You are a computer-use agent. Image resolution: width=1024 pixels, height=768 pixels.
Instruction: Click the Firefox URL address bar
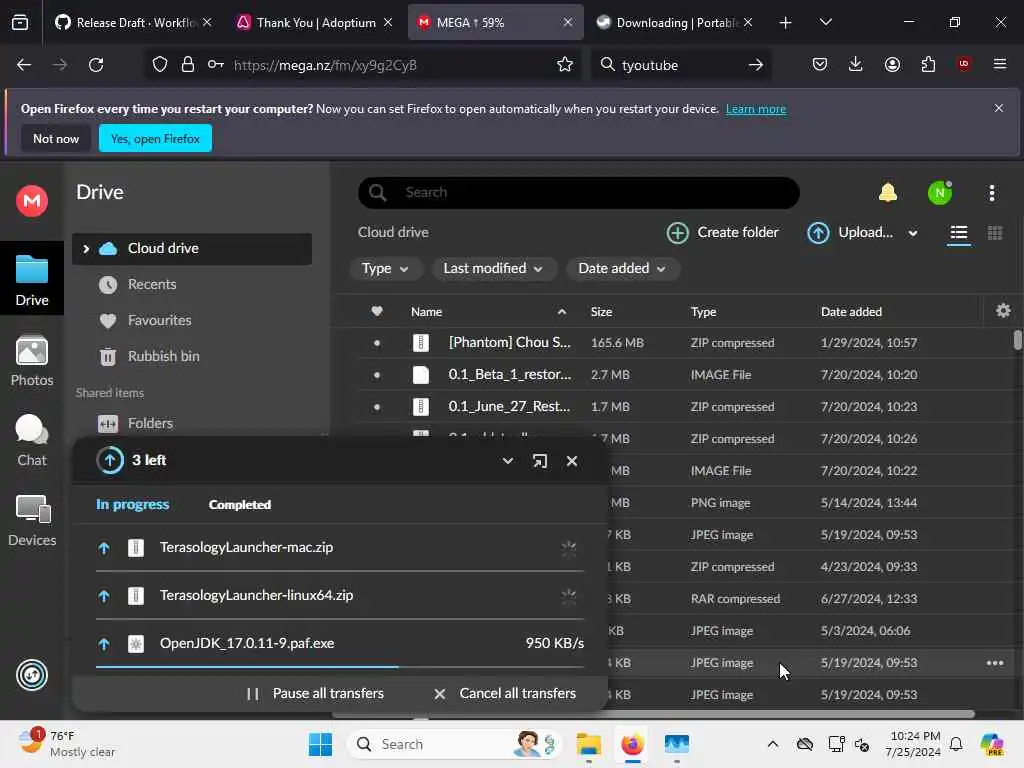pos(360,65)
